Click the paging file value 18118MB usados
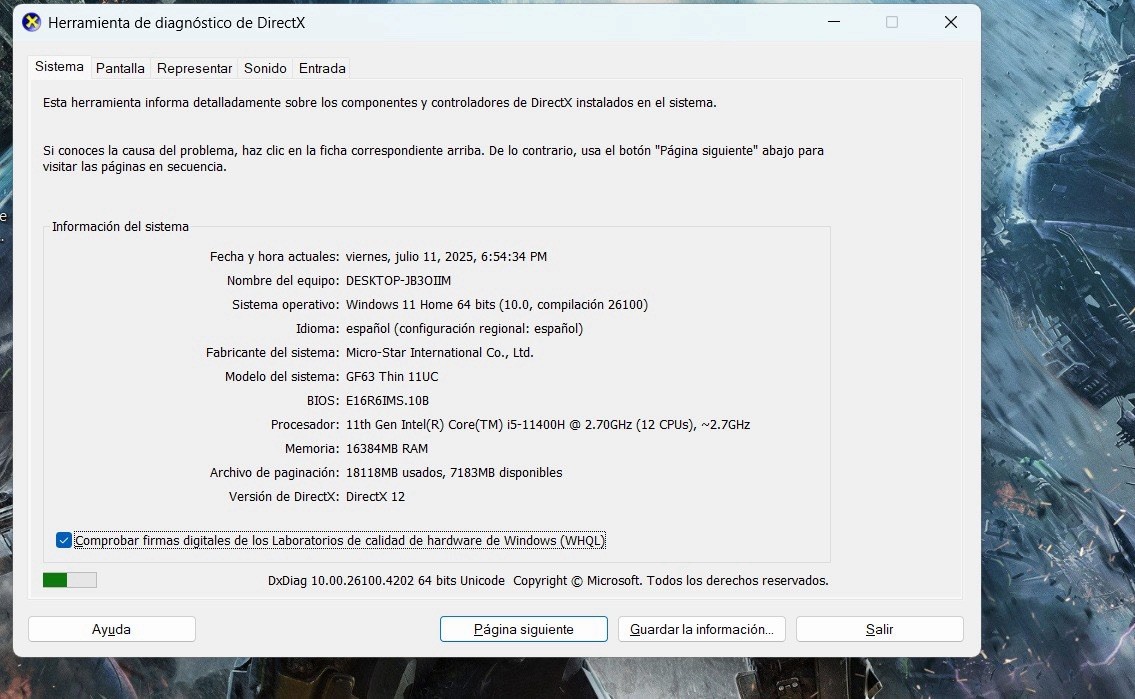 (454, 473)
